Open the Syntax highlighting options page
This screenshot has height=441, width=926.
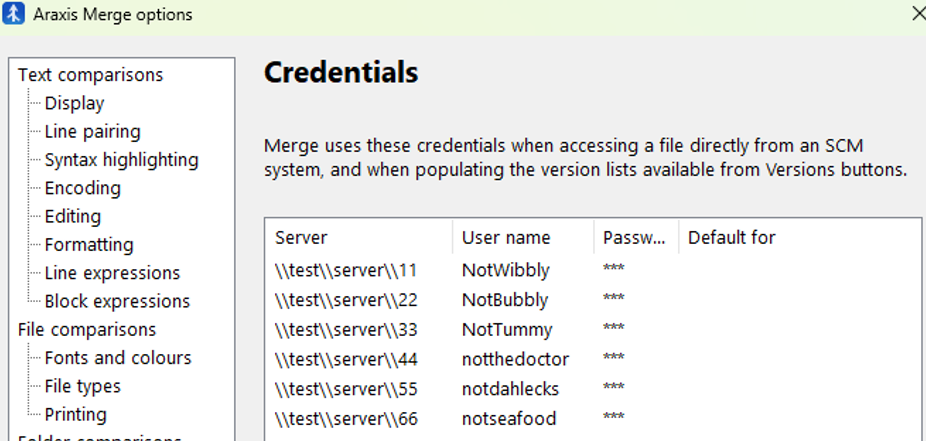122,160
